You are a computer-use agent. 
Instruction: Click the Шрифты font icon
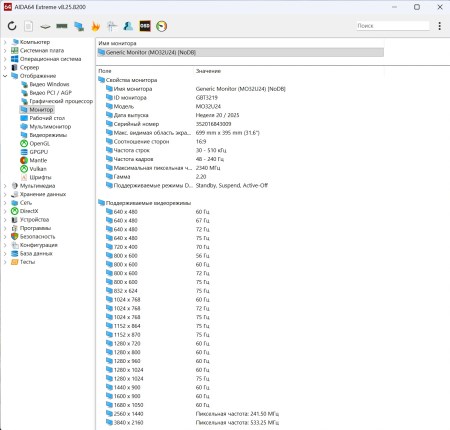click(x=24, y=177)
